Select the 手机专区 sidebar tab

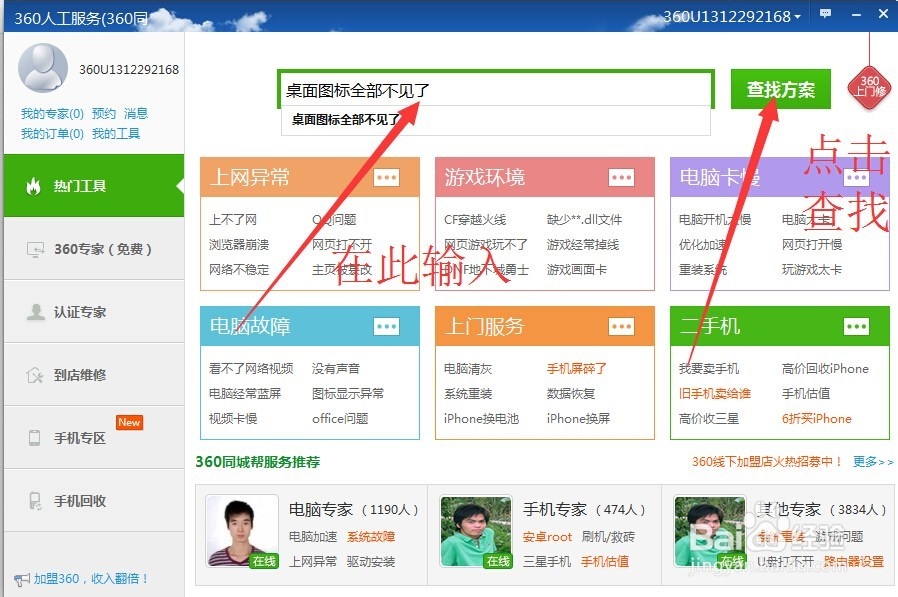point(94,438)
